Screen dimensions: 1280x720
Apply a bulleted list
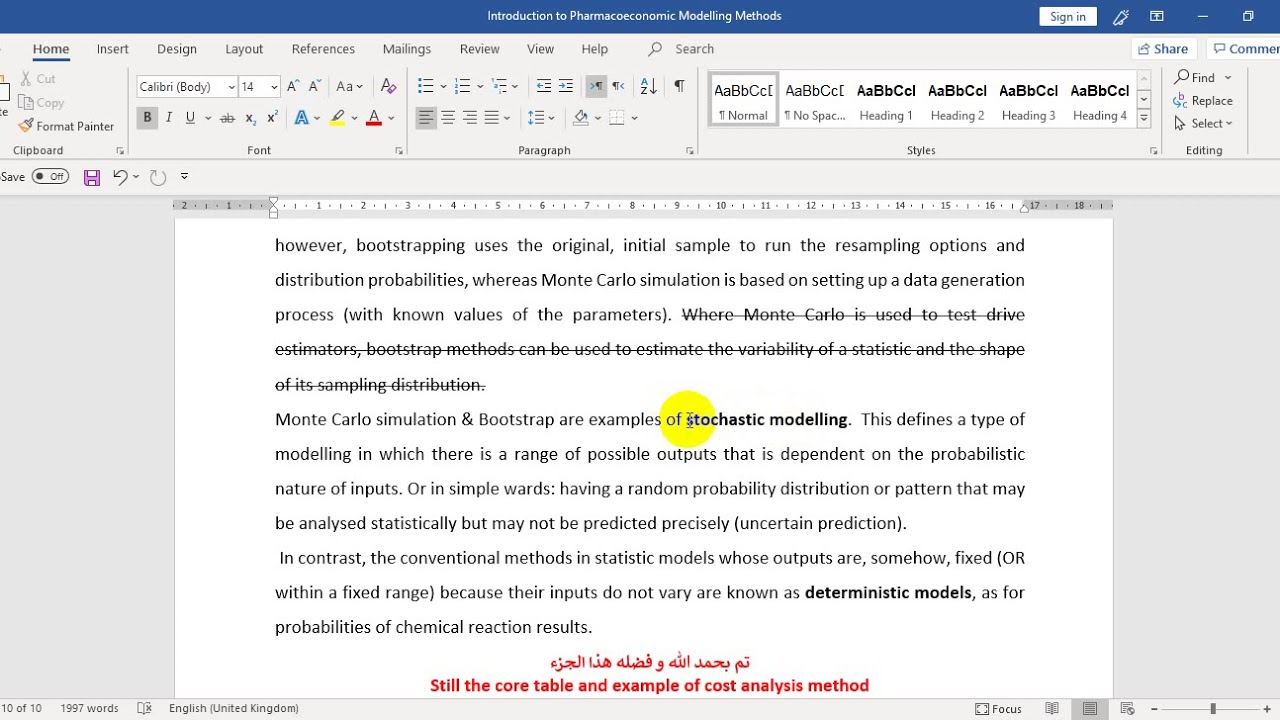(426, 87)
